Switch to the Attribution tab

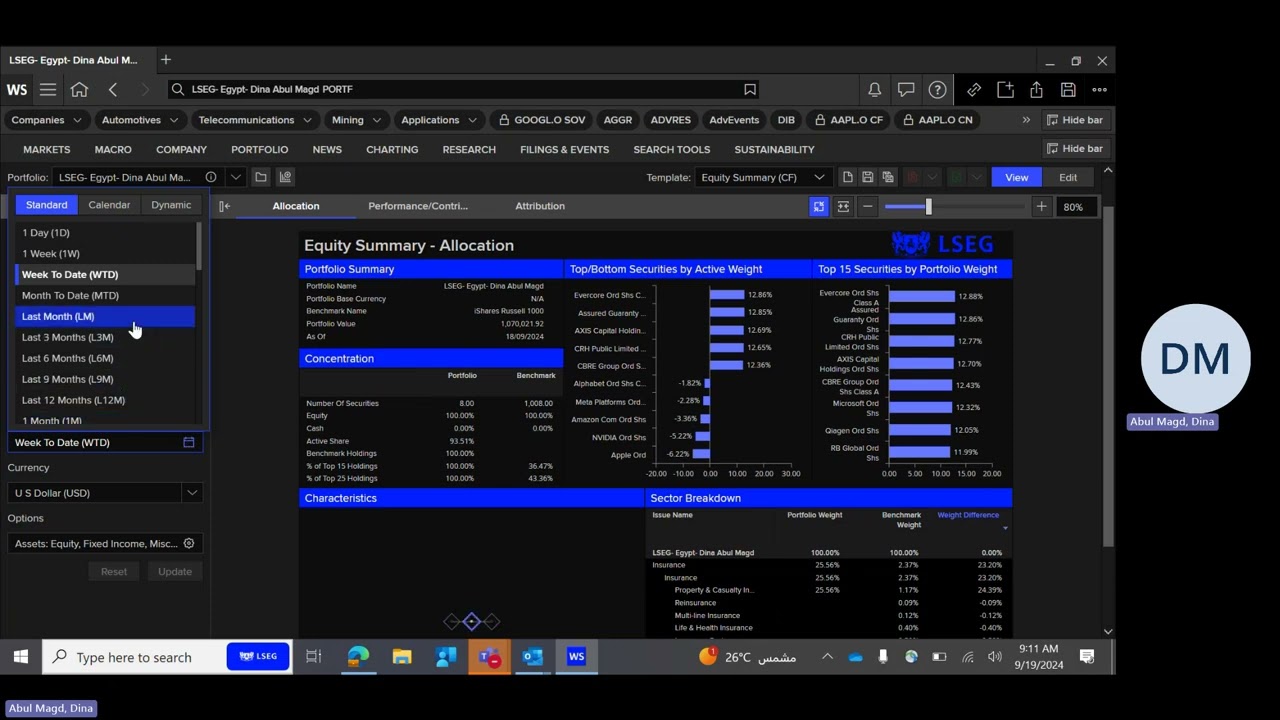click(540, 206)
